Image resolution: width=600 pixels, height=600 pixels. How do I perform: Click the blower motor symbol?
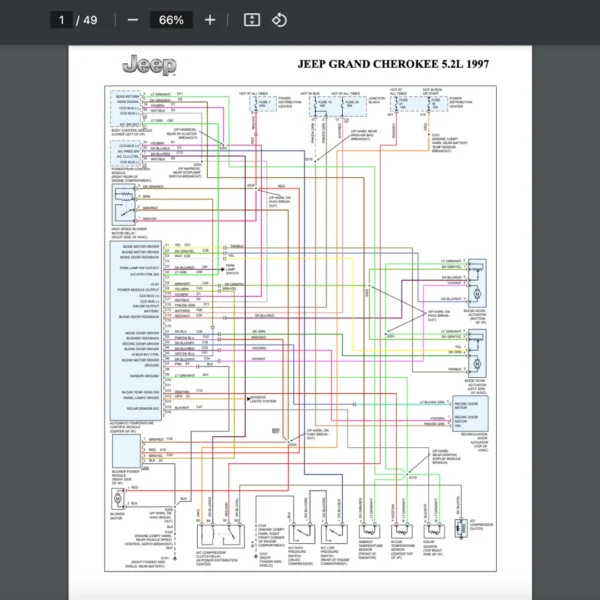pos(118,498)
